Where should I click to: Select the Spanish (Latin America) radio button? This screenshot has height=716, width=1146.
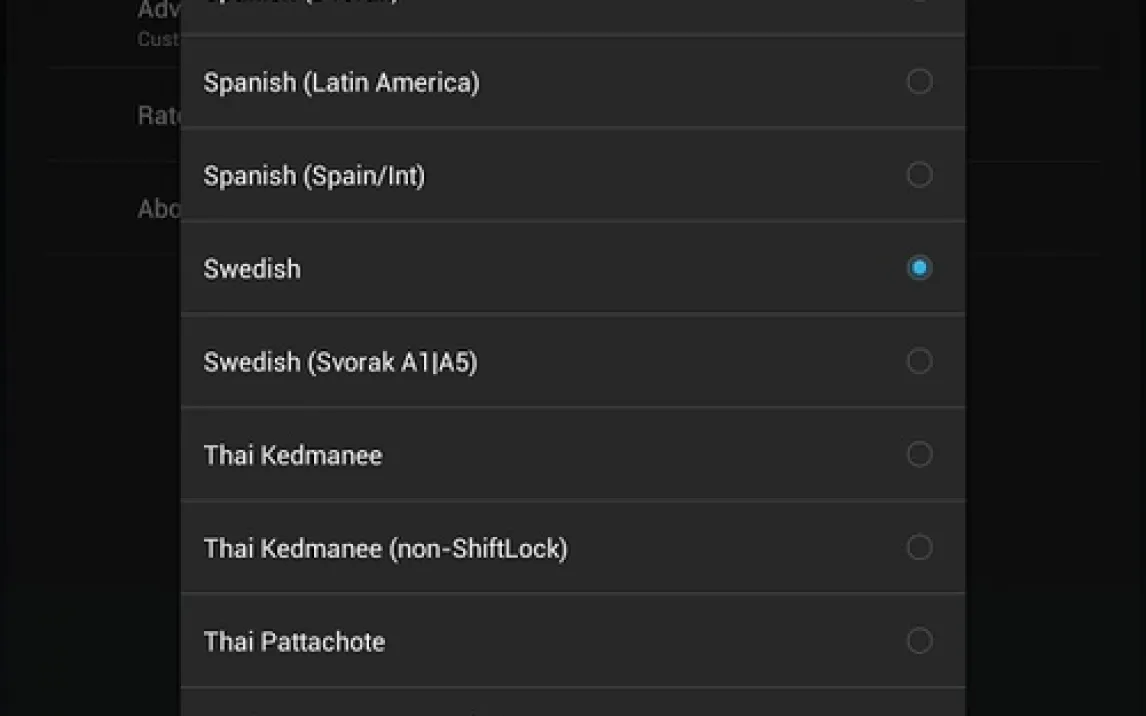[919, 81]
